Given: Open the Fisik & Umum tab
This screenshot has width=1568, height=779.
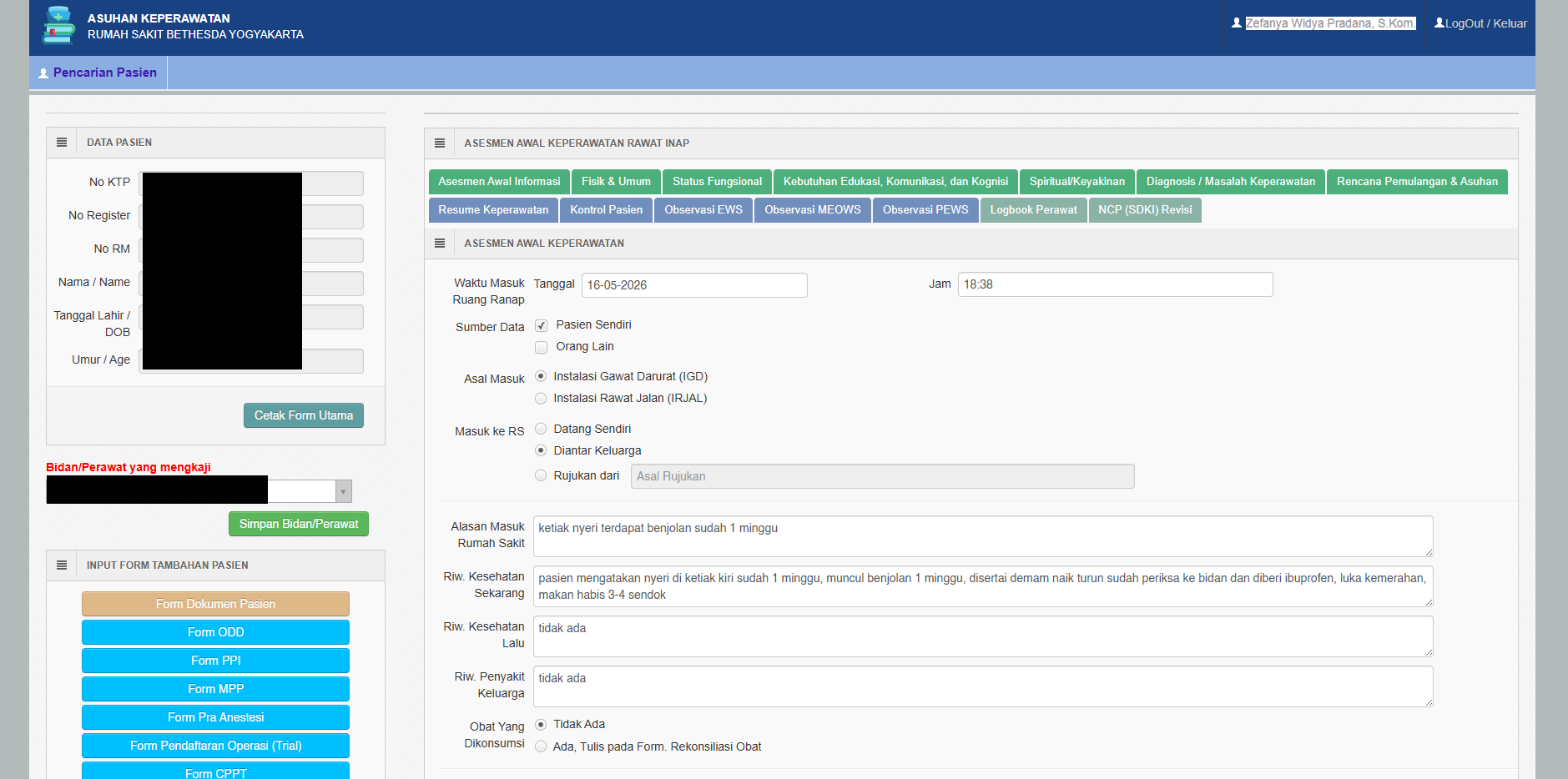Looking at the screenshot, I should (616, 182).
